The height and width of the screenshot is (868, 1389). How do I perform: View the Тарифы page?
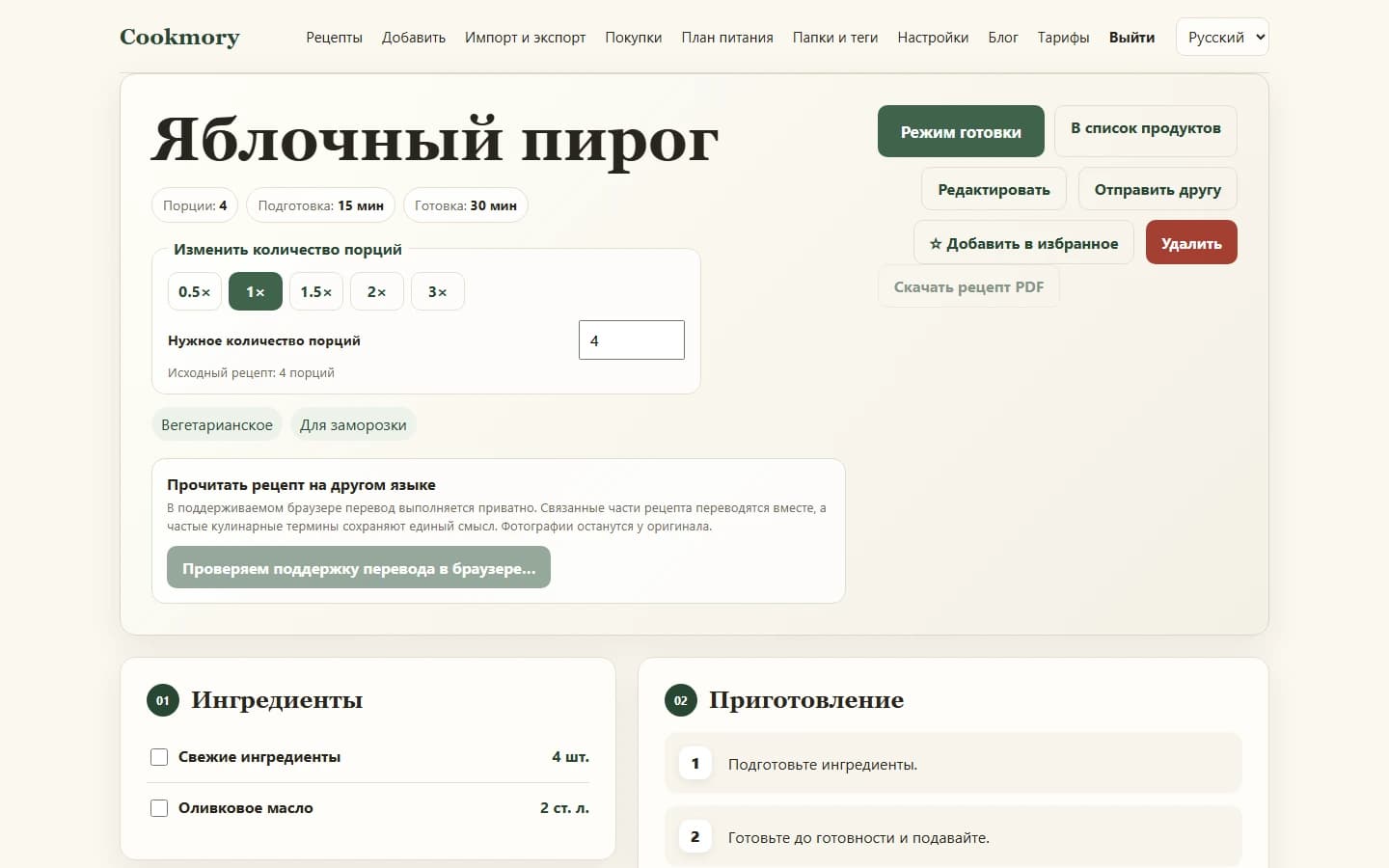coord(1064,38)
